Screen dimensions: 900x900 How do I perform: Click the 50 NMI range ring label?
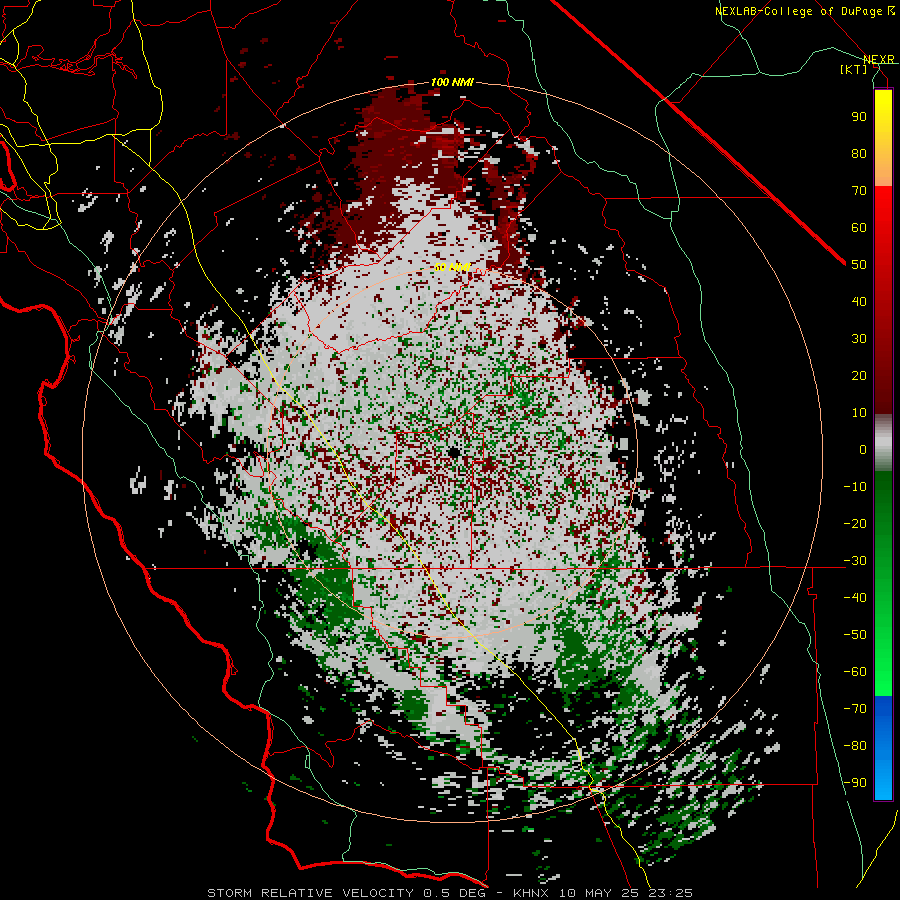tap(452, 267)
